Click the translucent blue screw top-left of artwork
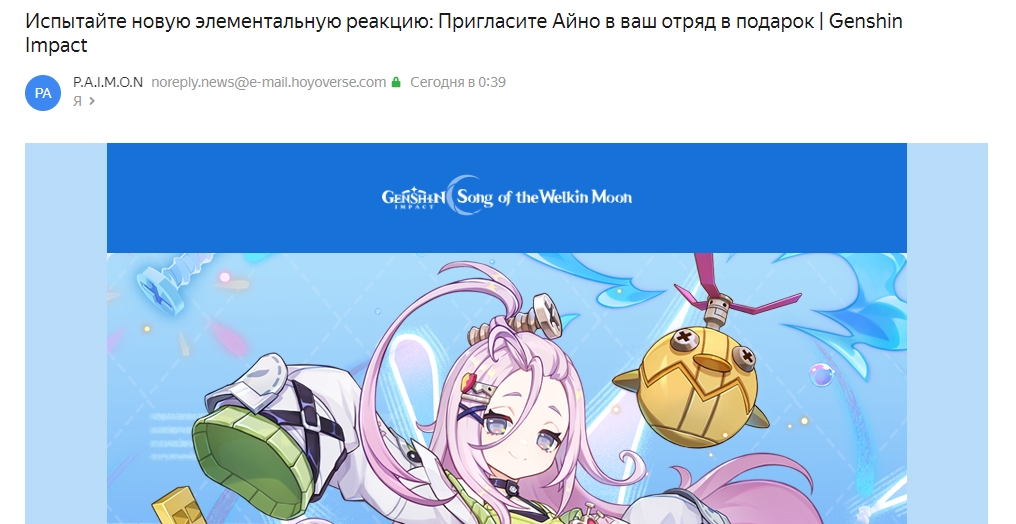 point(172,284)
